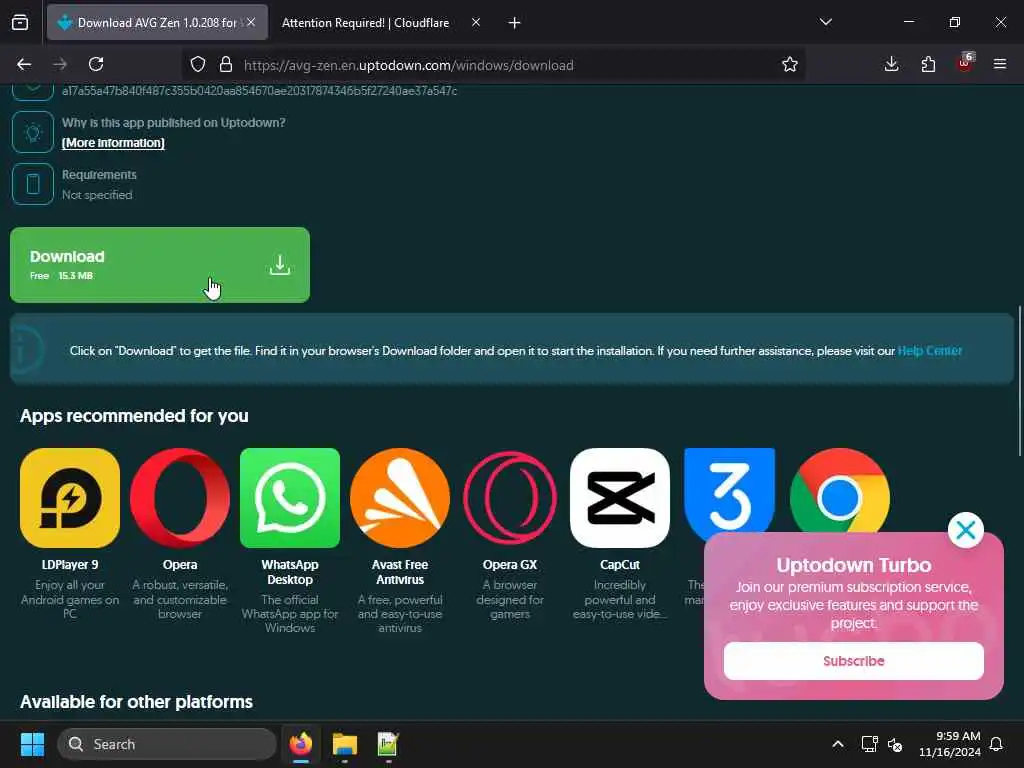
Task: Switch to the Attention Required Cloudflare tab
Action: [x=366, y=23]
